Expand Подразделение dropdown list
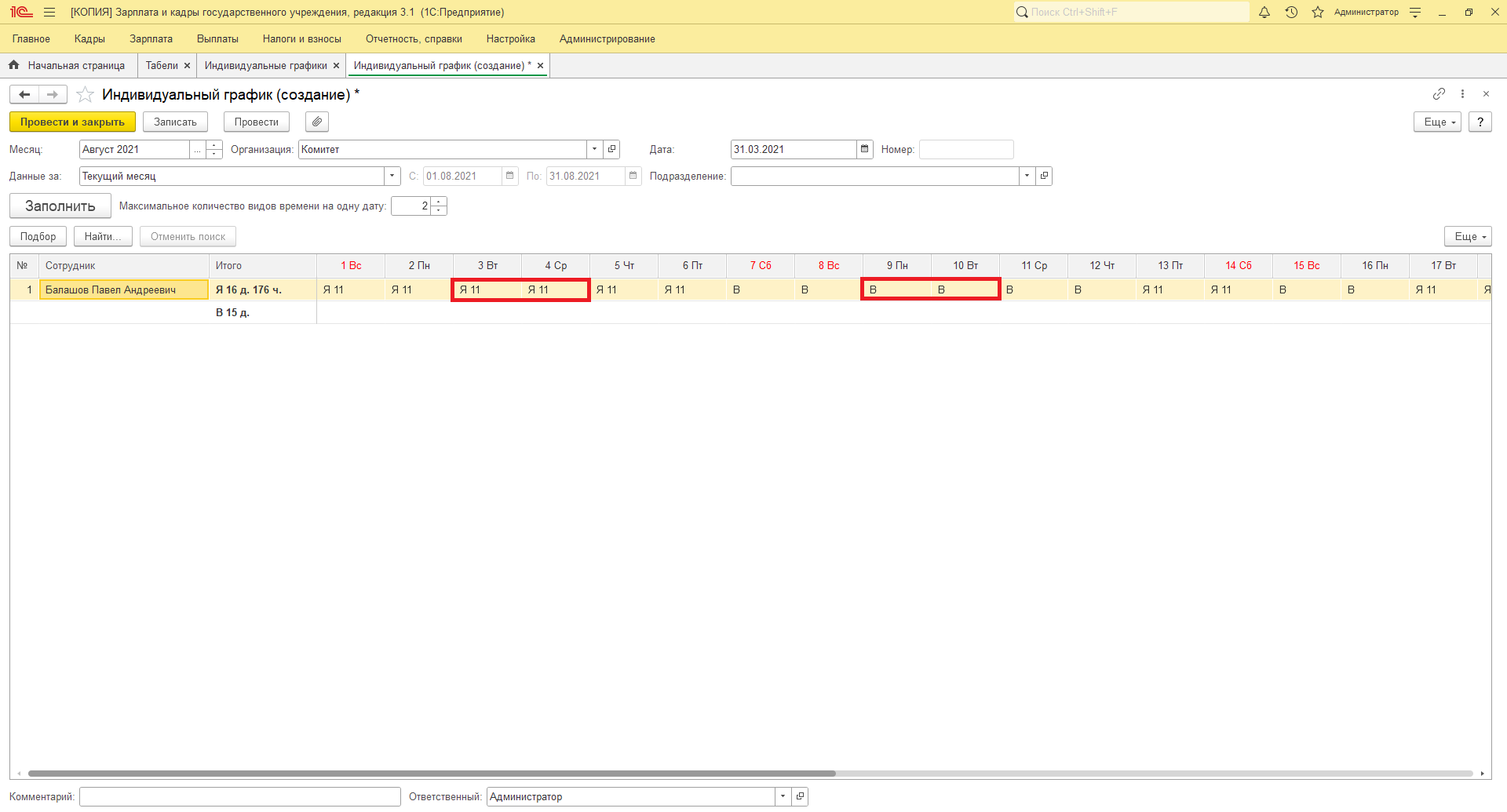The image size is (1507, 812). (x=1027, y=176)
